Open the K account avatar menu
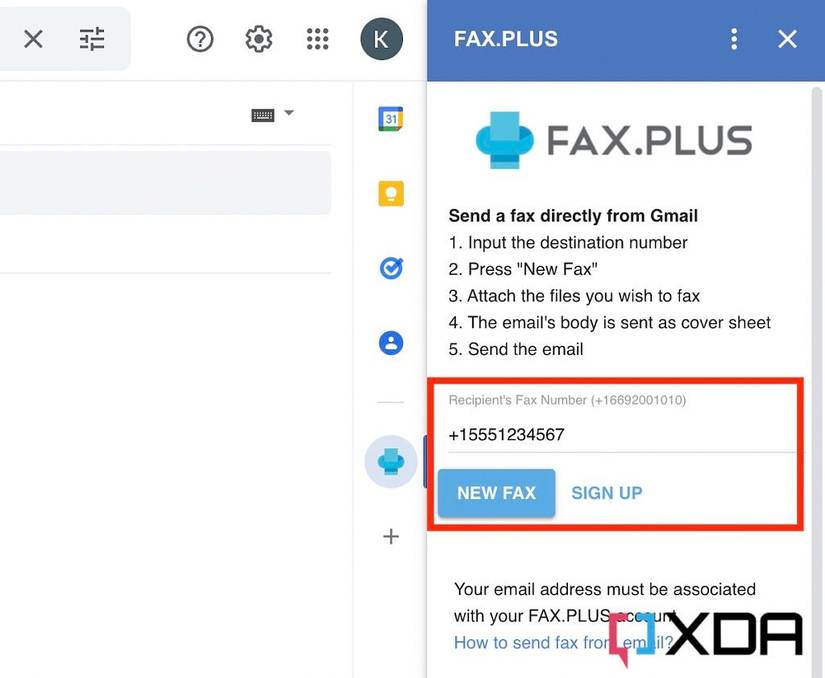Viewport: 825px width, 678px height. 381,39
